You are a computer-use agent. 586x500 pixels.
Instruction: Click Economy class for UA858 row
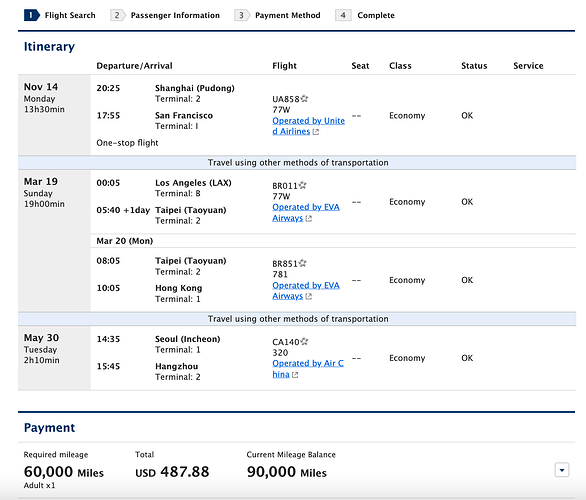(x=407, y=115)
